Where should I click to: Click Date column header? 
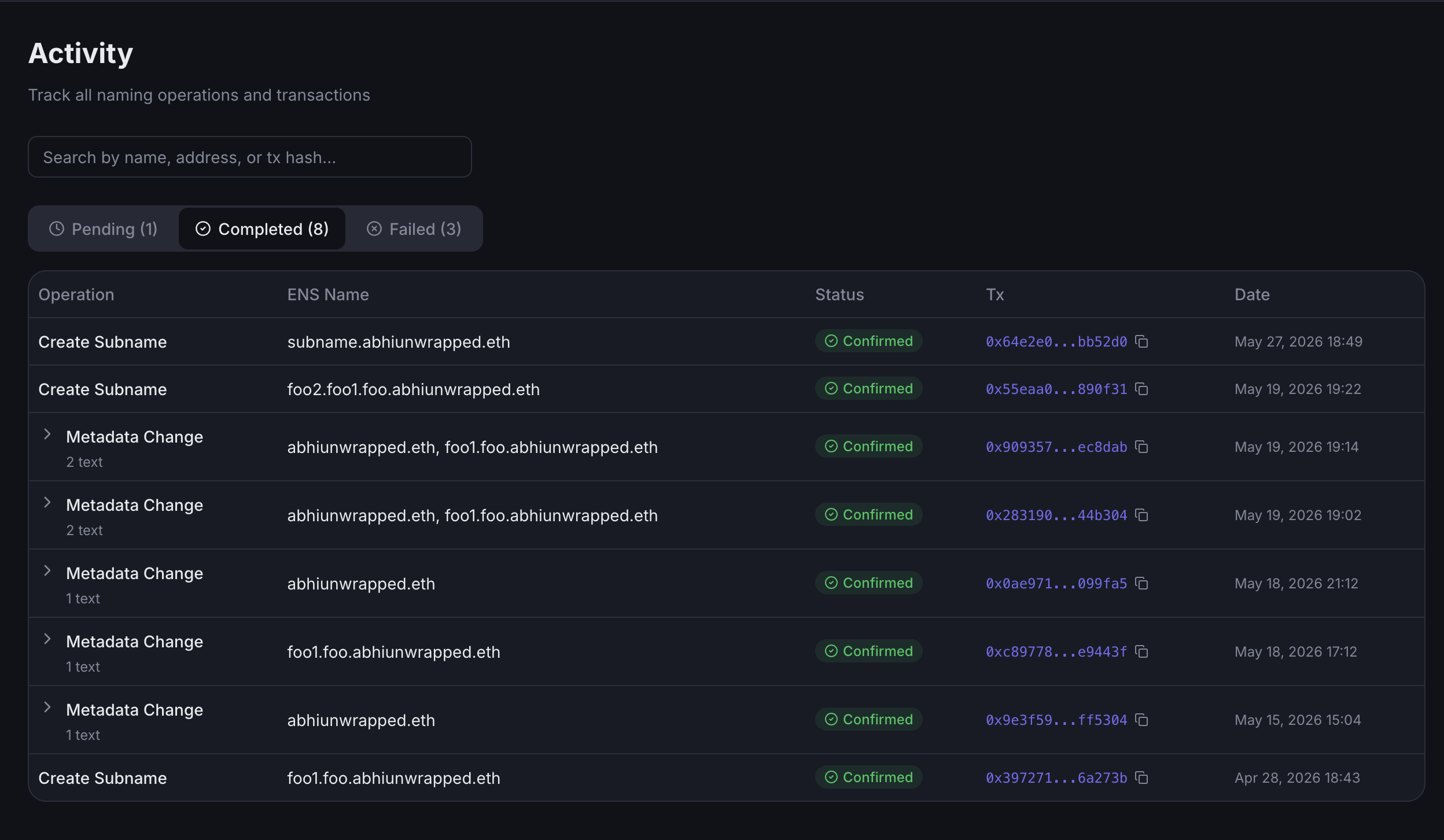[1252, 294]
